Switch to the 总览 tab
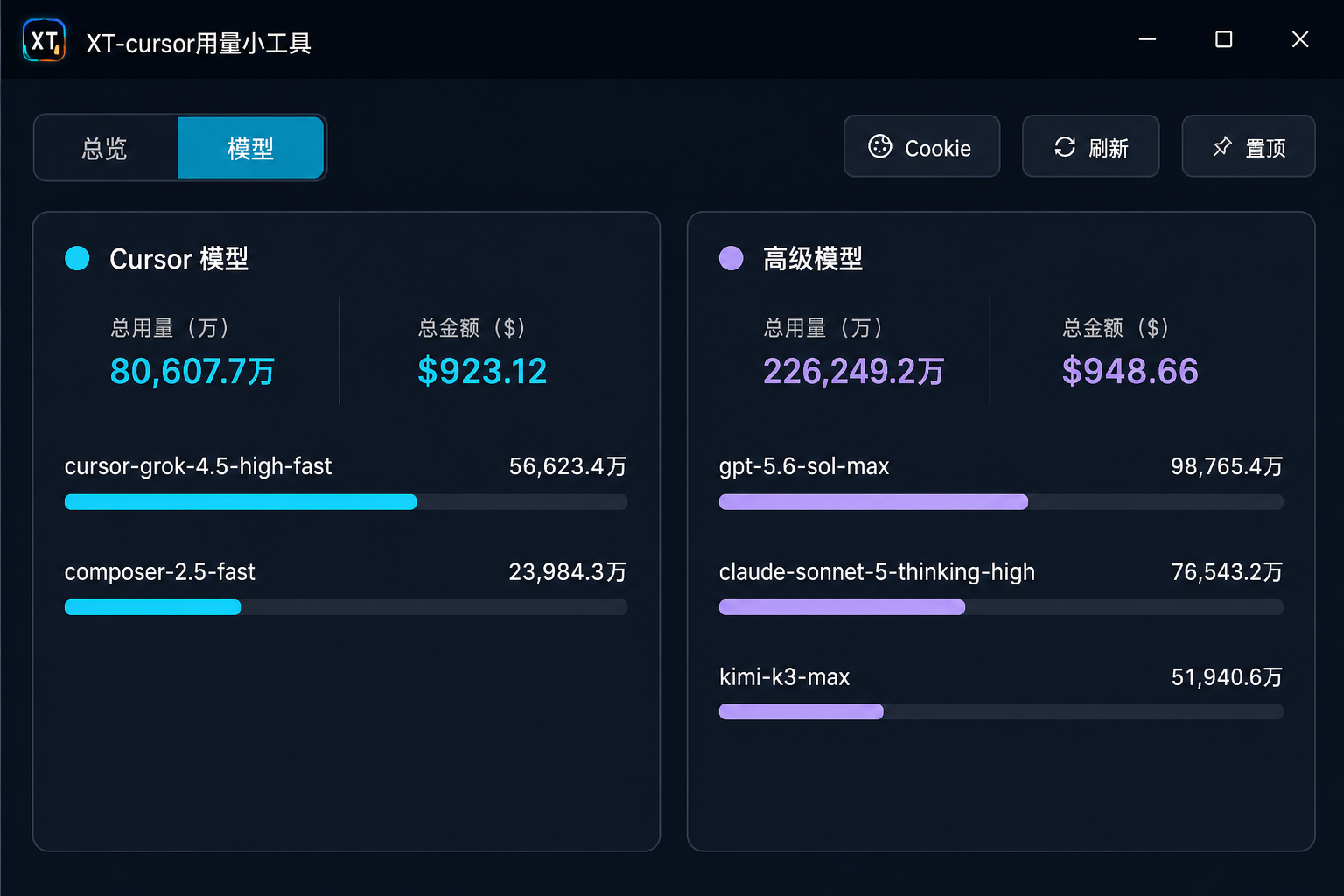The width and height of the screenshot is (1344, 896). pyautogui.click(x=106, y=148)
